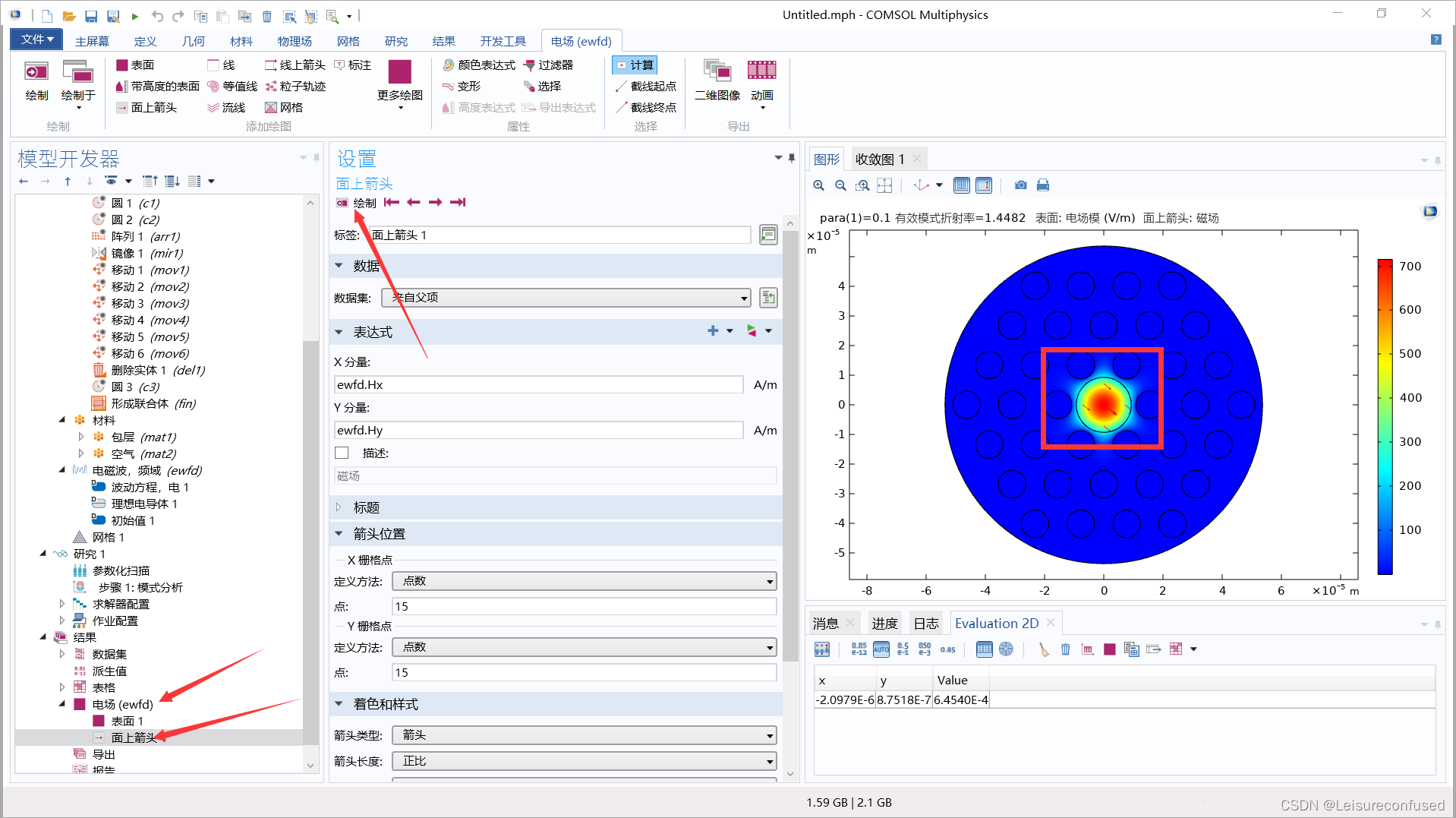Image resolution: width=1456 pixels, height=818 pixels.
Task: Toggle AUTO notation in Evaluation 2D toolbar
Action: click(x=881, y=649)
